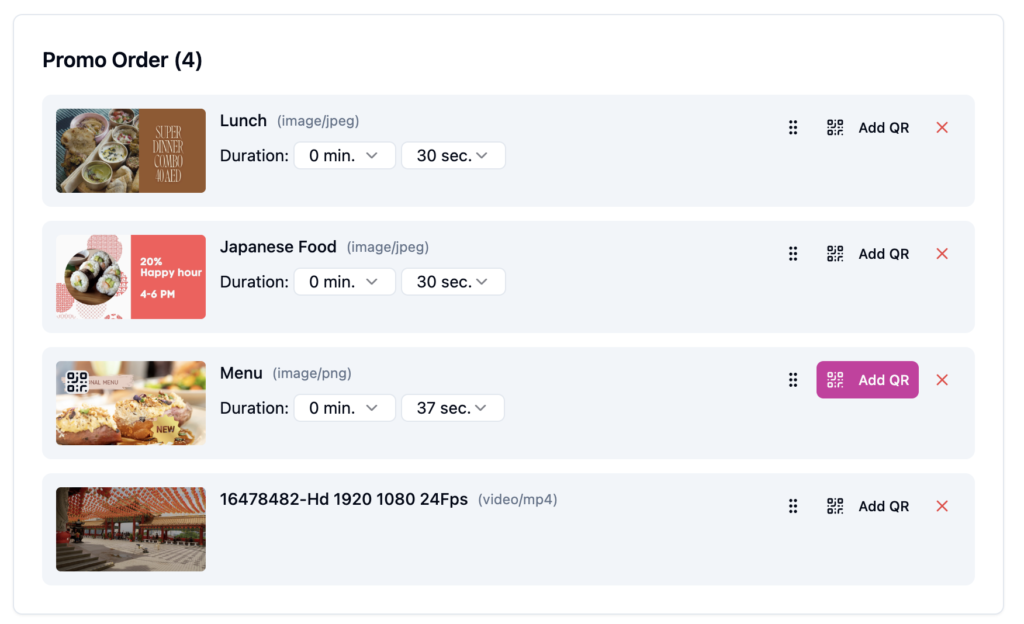Add QR to the Lunch promo
The image size is (1024, 624).
click(x=868, y=128)
